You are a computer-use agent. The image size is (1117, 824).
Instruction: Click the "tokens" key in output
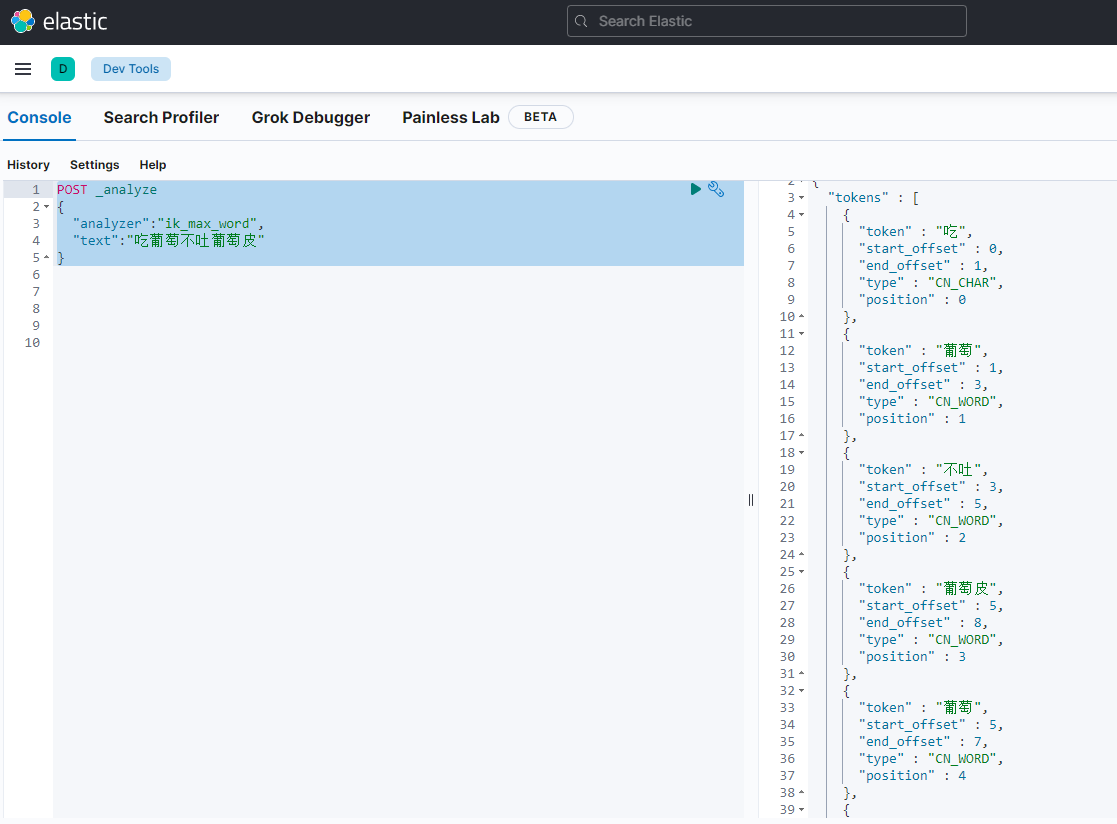(x=858, y=198)
